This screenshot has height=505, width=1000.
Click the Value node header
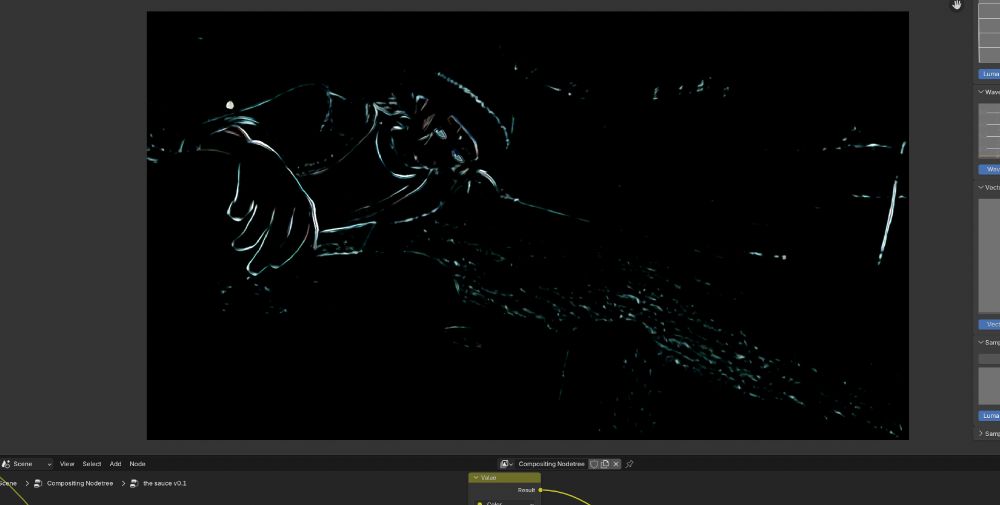point(504,478)
